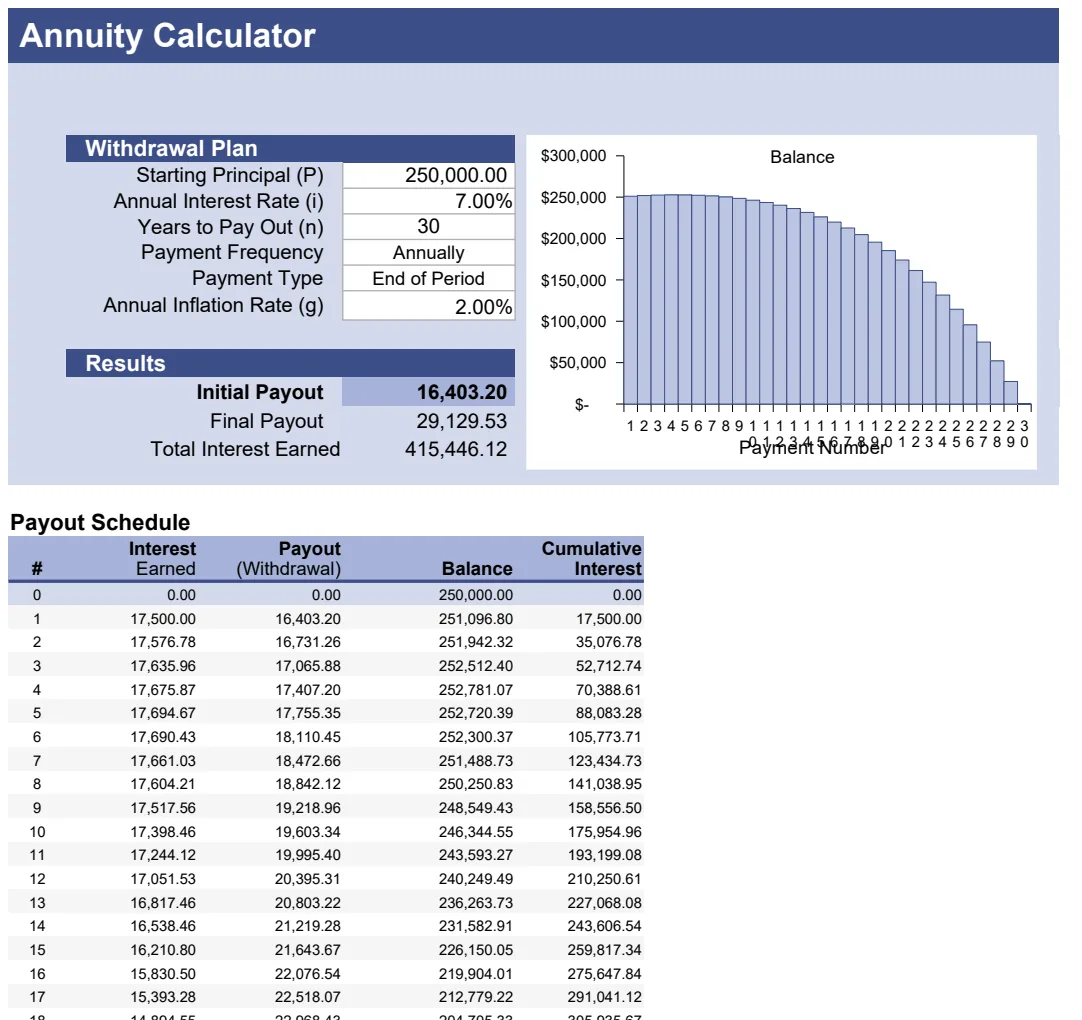Click payout cell 19,995.40

pos(308,855)
